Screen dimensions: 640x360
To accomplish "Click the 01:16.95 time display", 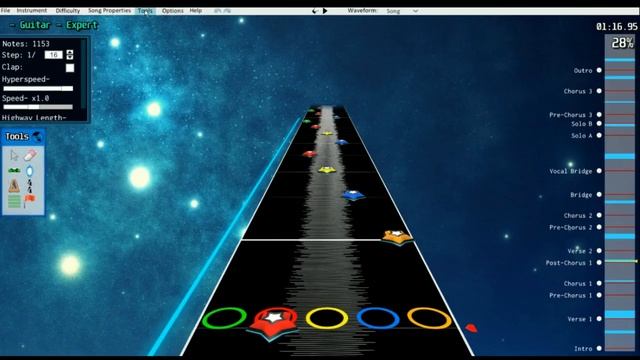I will point(616,27).
